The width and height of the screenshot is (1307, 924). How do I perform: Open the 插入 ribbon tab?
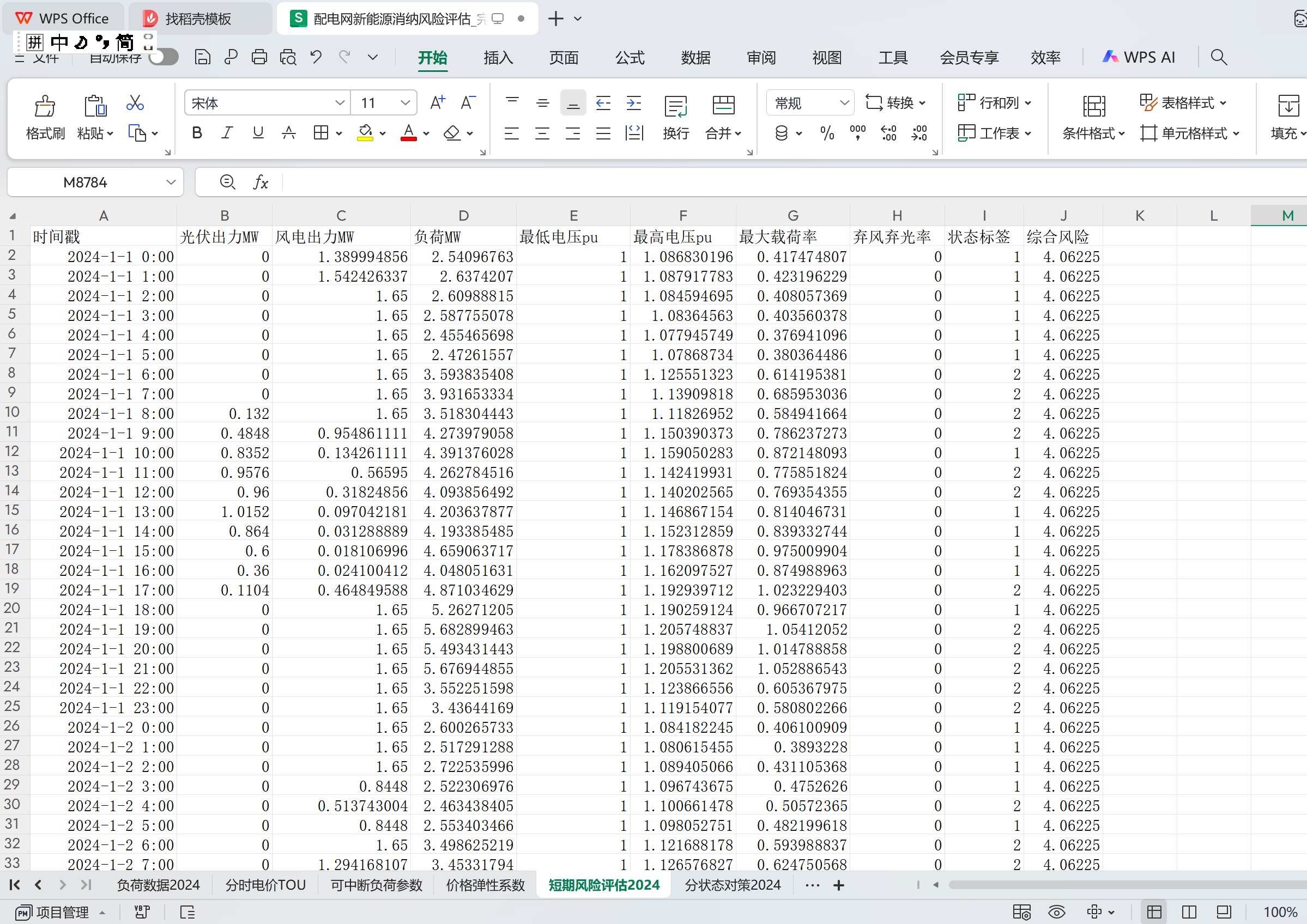pyautogui.click(x=498, y=57)
